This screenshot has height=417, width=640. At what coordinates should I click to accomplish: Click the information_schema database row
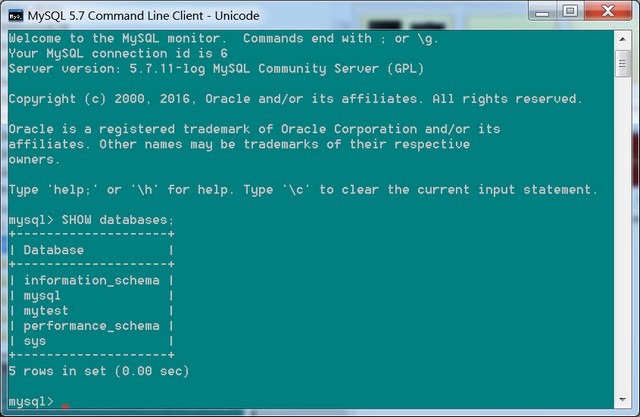pyautogui.click(x=91, y=280)
